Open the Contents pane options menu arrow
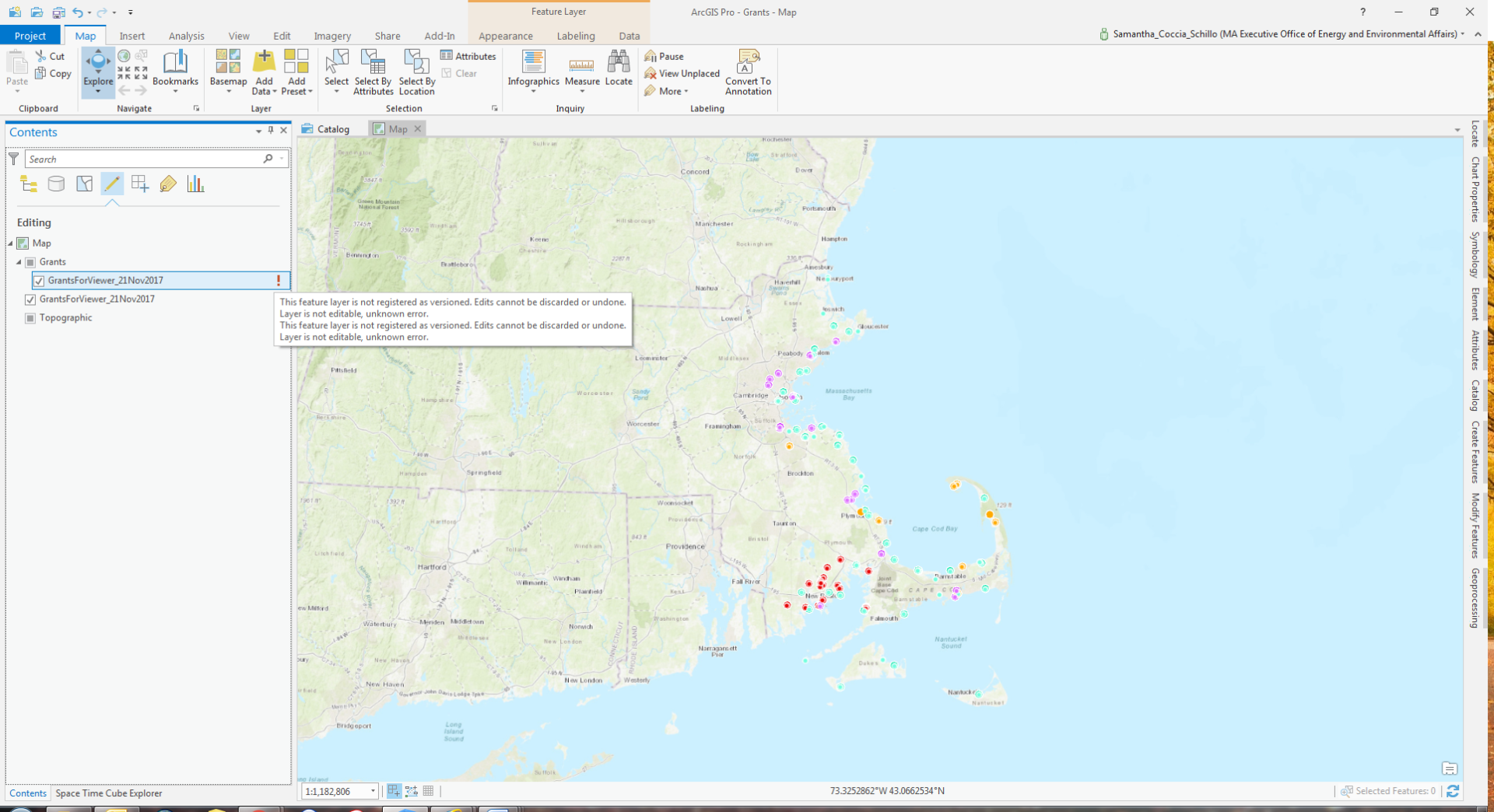This screenshot has width=1494, height=812. pos(258,131)
